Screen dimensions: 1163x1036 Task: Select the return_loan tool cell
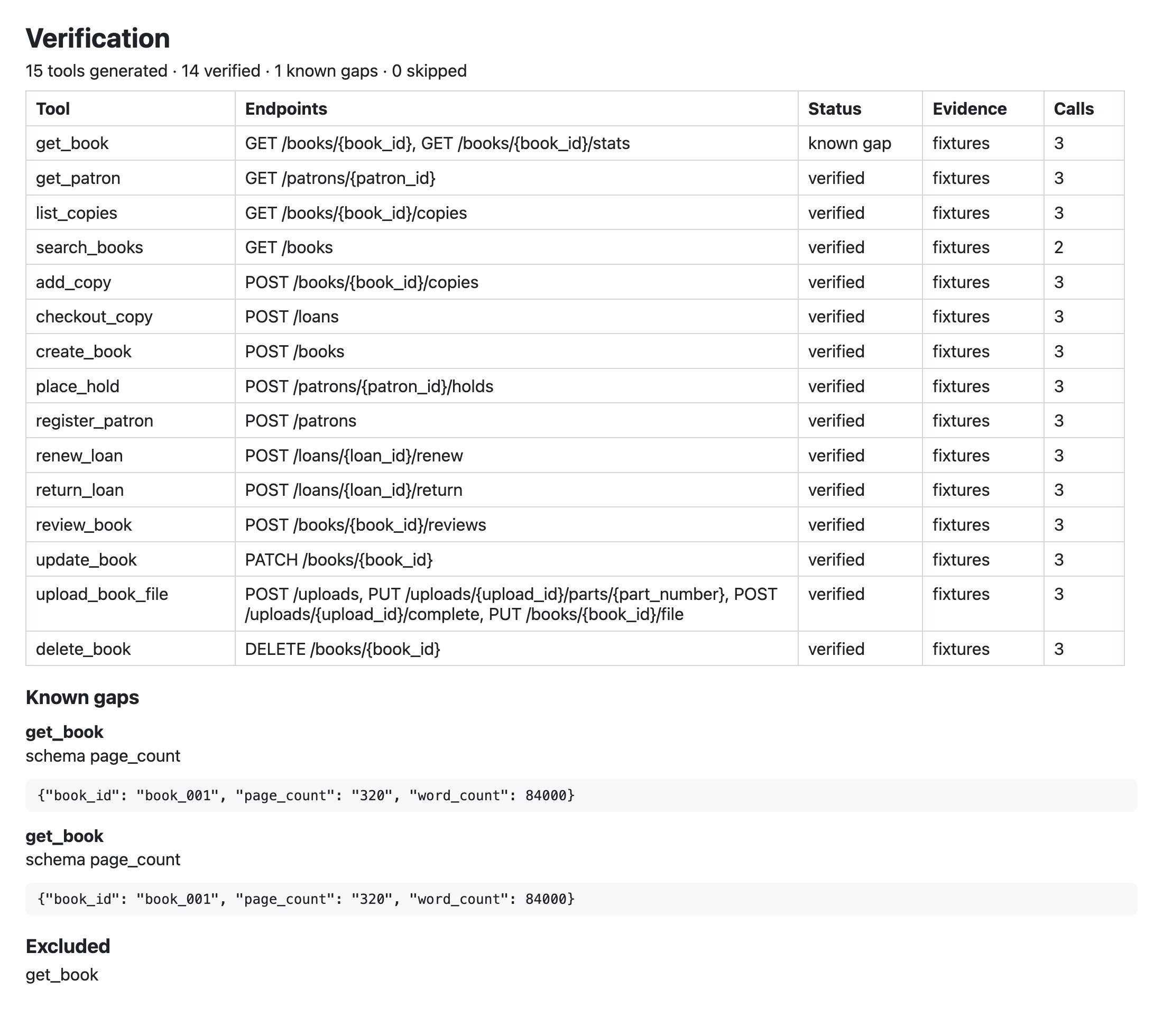point(131,490)
